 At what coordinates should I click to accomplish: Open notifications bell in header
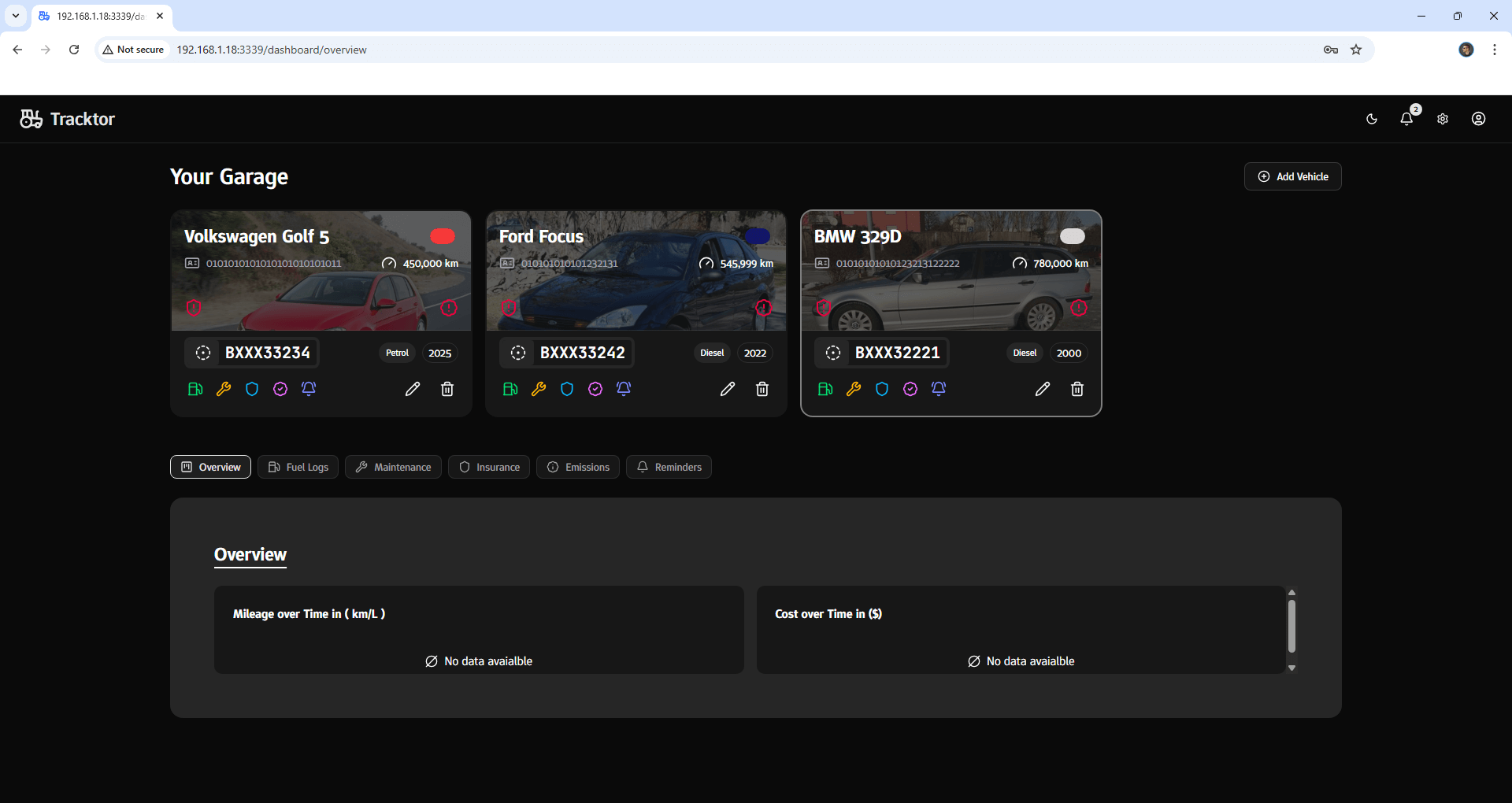coord(1406,119)
